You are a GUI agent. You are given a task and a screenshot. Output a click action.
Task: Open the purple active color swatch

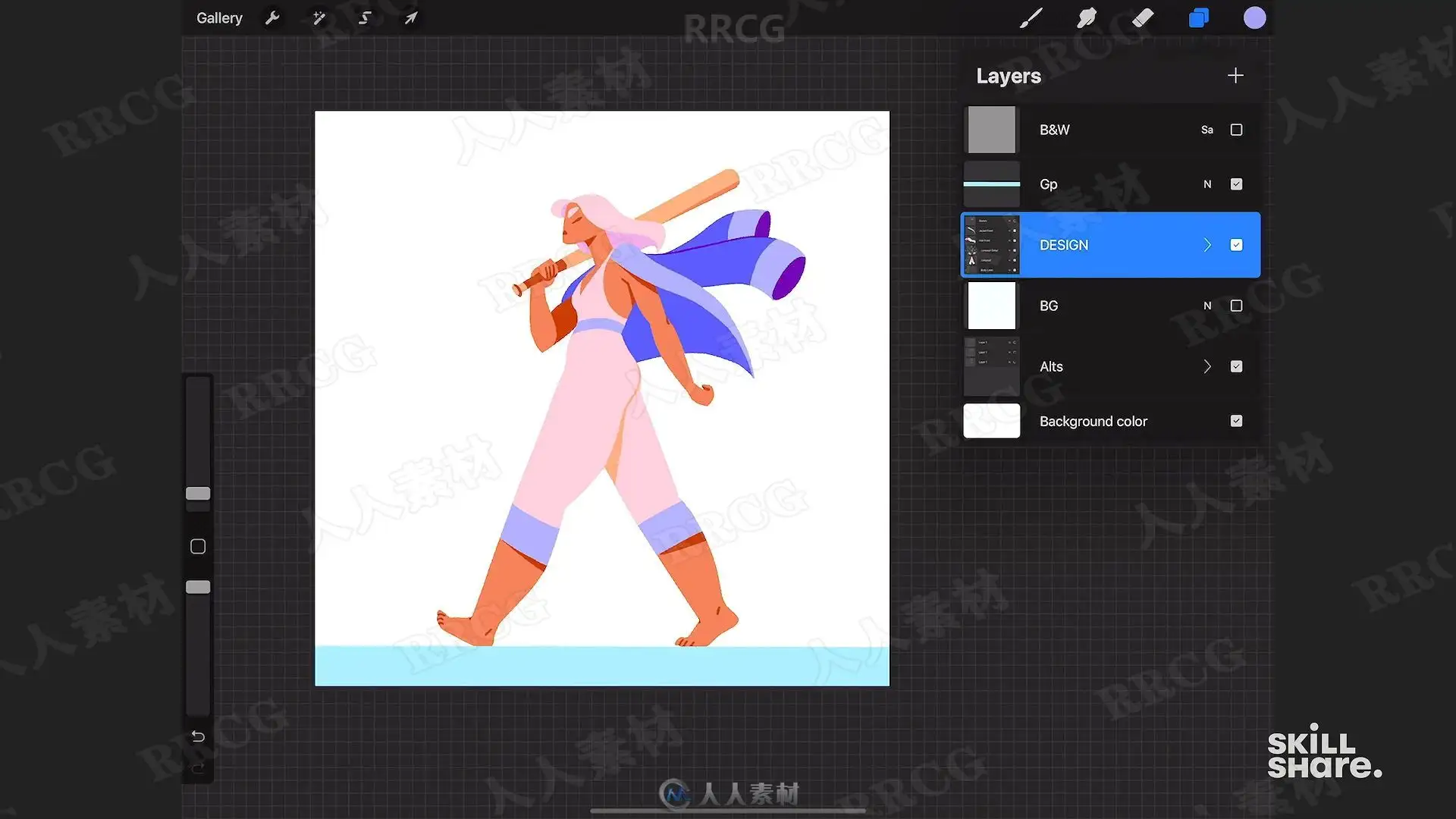1254,17
